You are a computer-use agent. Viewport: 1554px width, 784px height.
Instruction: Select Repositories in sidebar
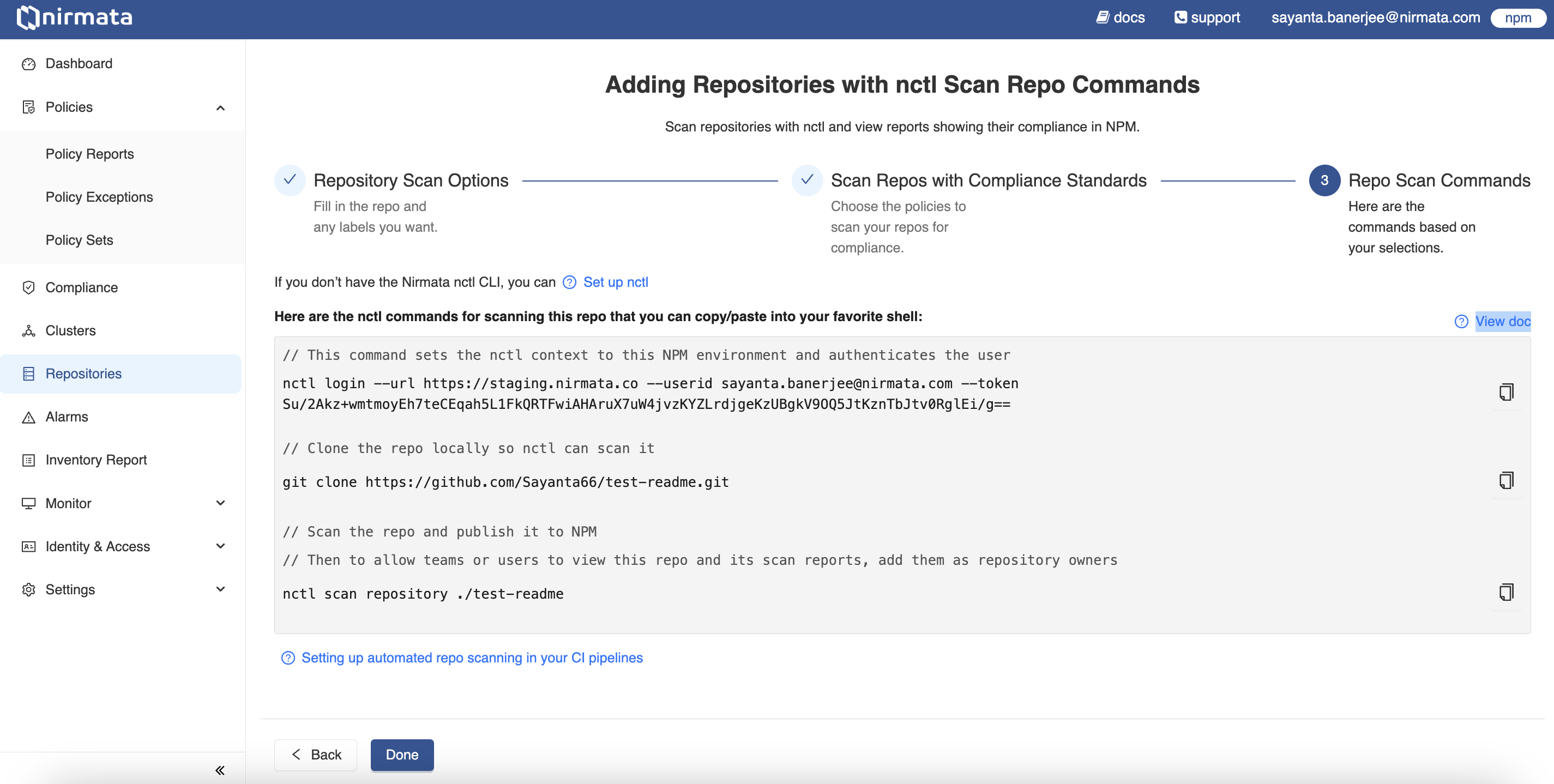click(x=121, y=374)
